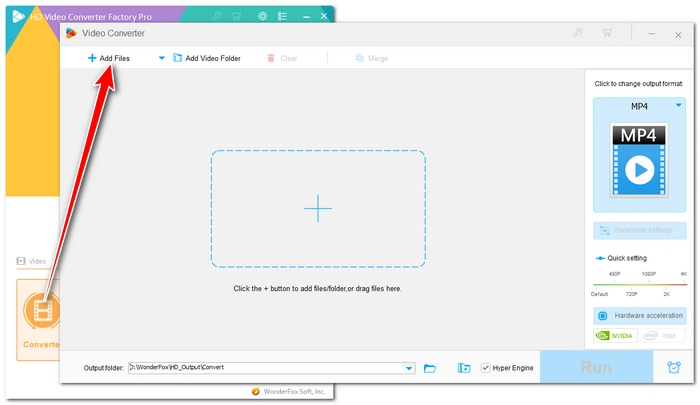
Task: Open the shopping cart icon in Video Converter
Action: click(607, 33)
